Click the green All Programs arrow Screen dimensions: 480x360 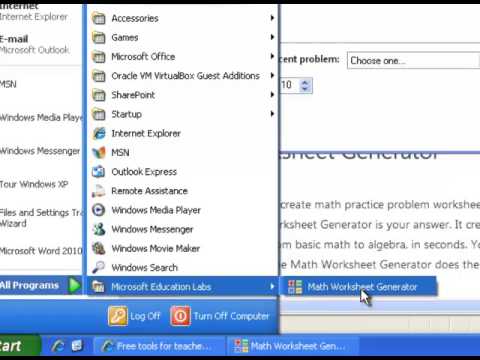tap(75, 285)
